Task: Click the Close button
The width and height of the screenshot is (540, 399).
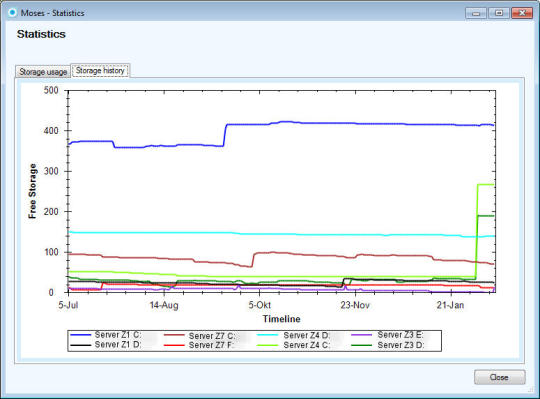Action: [499, 377]
